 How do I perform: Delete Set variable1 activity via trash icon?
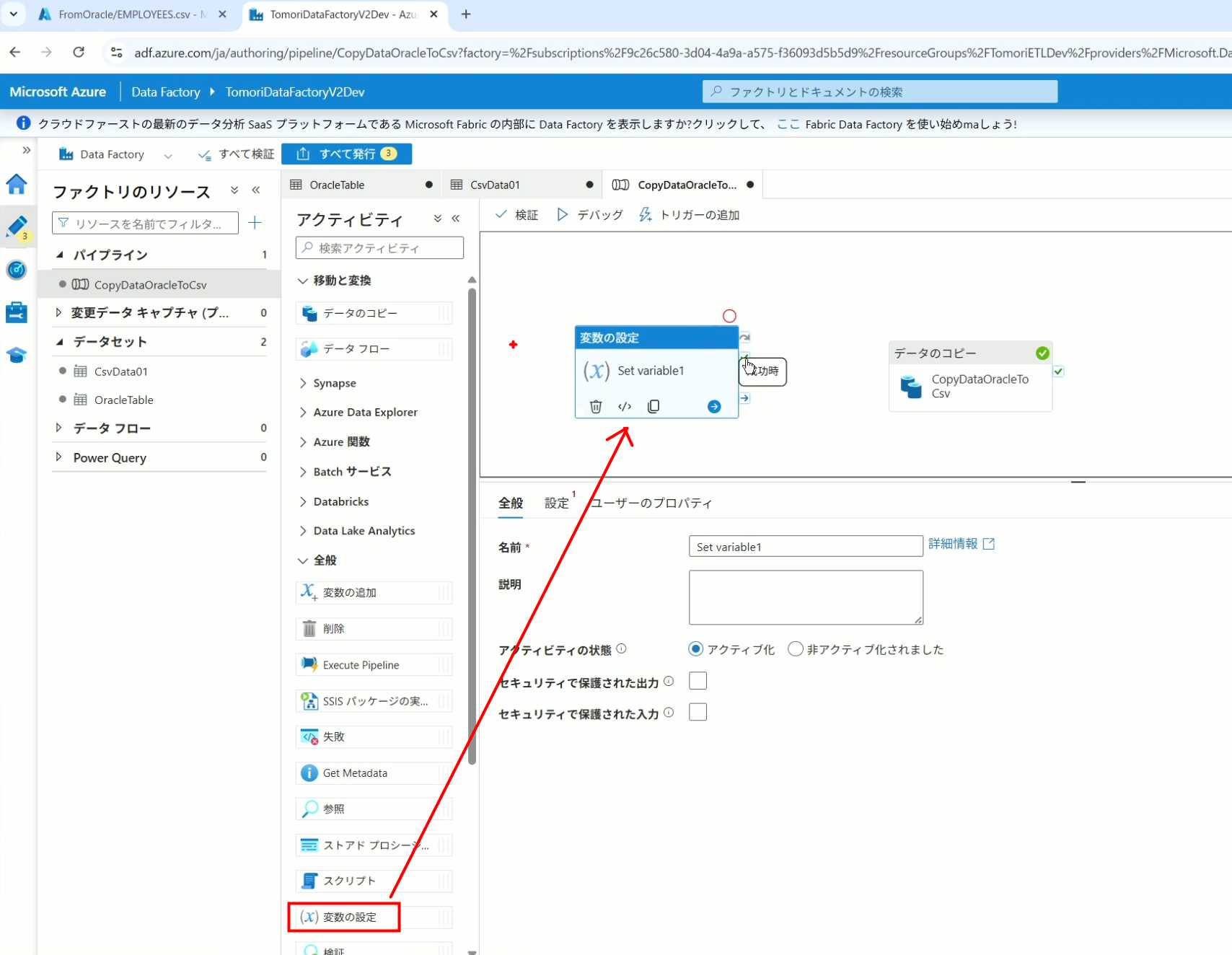[596, 407]
